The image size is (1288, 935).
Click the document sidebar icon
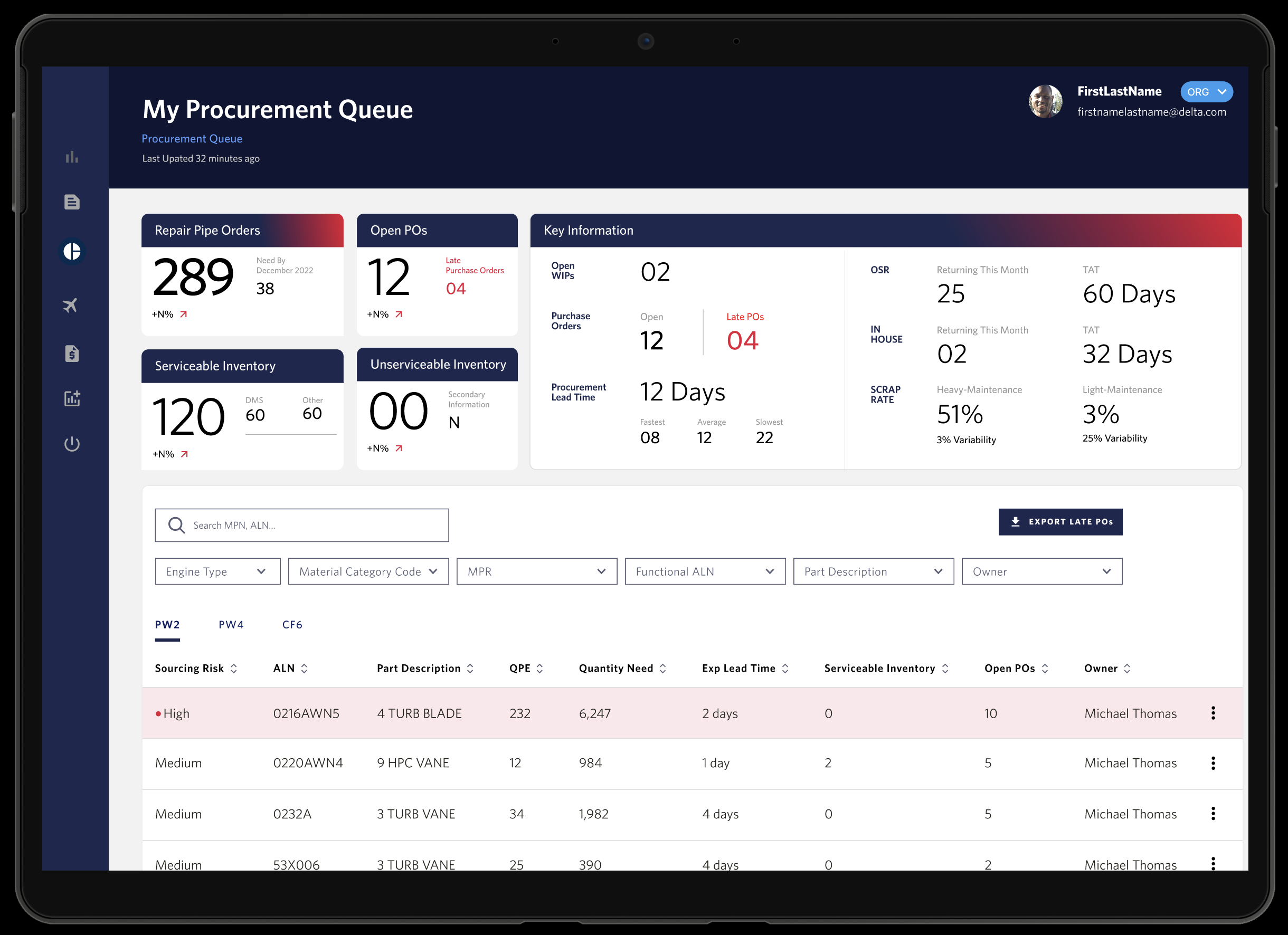click(x=72, y=202)
